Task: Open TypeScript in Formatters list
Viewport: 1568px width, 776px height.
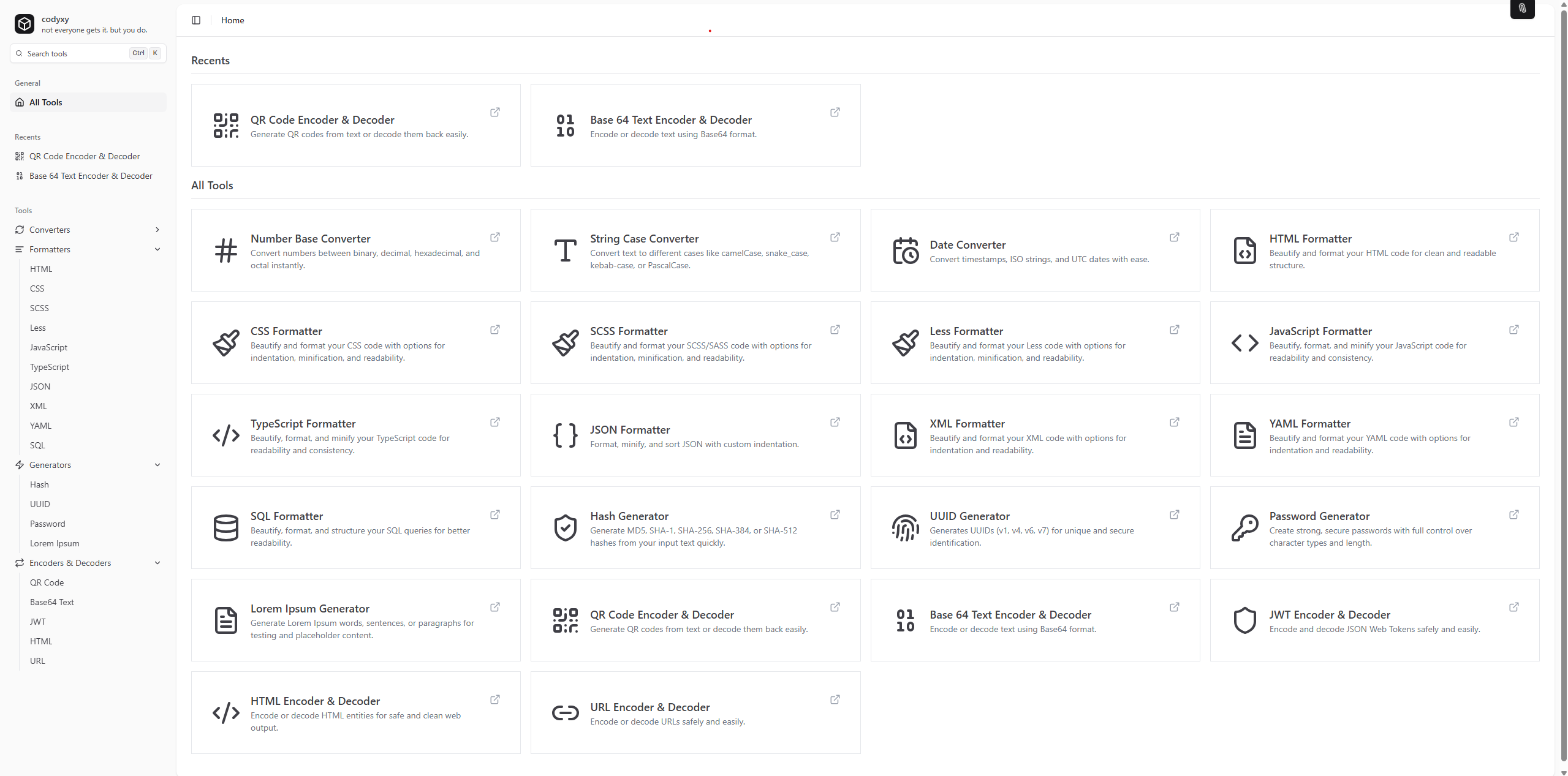Action: pyautogui.click(x=50, y=367)
